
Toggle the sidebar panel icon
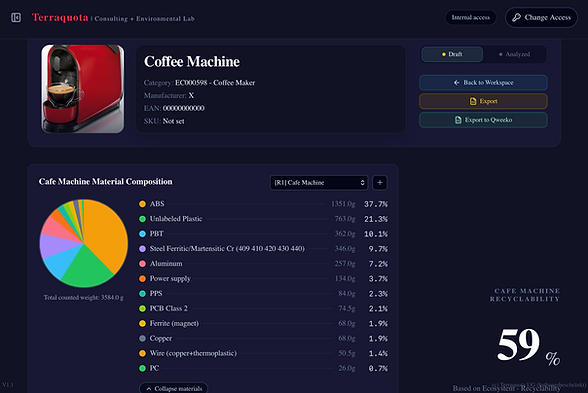click(x=16, y=18)
